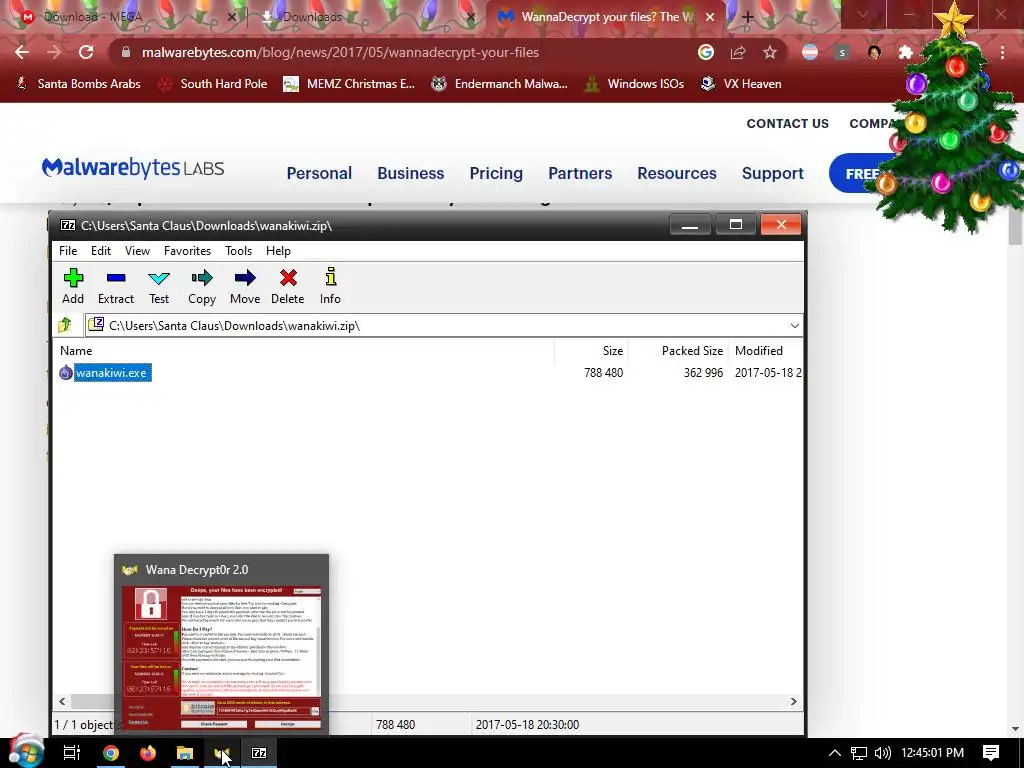Launch Firefox from the taskbar
Screen dimensions: 1024x768
click(x=148, y=753)
